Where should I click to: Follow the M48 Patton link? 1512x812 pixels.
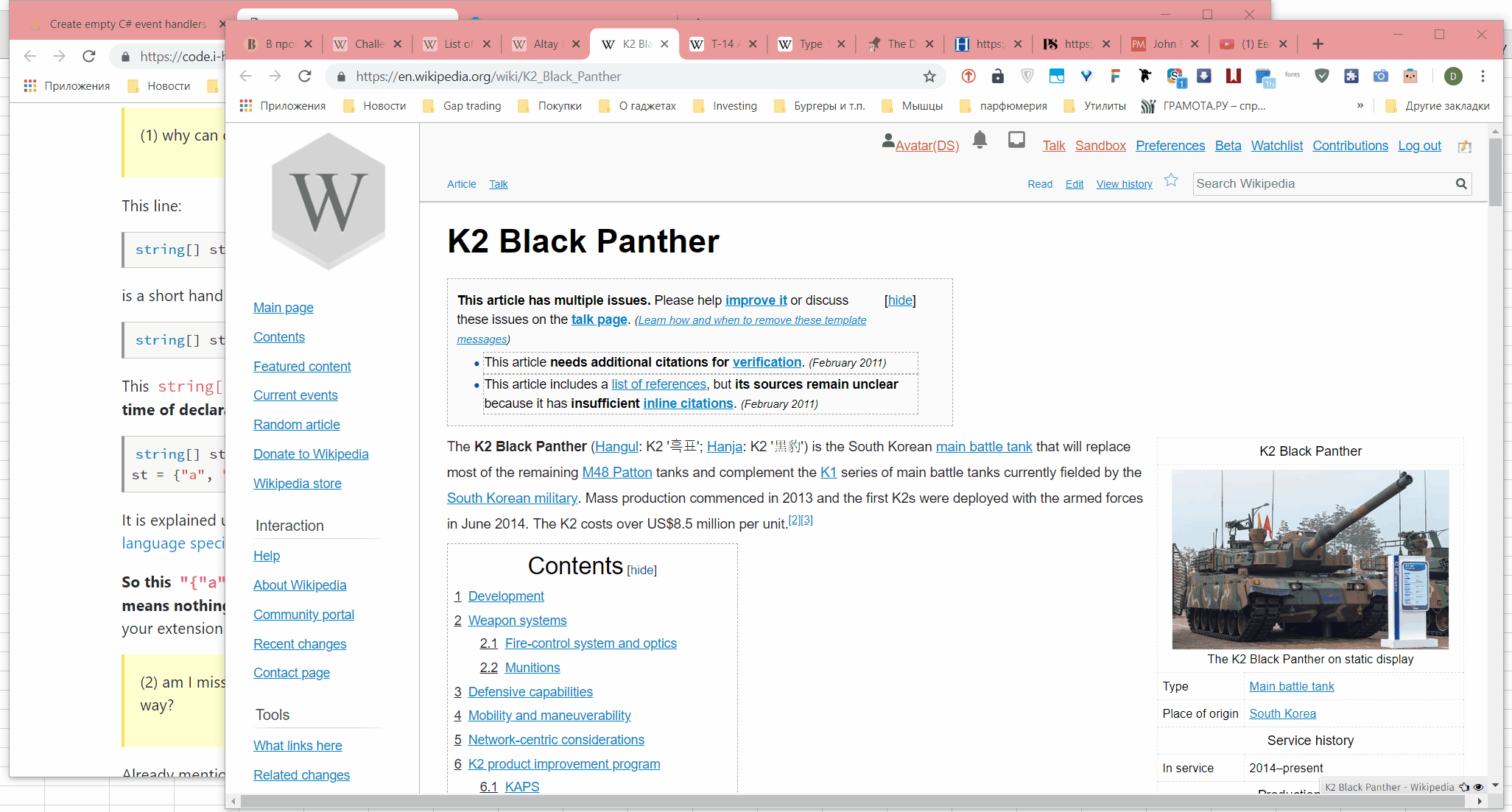pos(617,473)
